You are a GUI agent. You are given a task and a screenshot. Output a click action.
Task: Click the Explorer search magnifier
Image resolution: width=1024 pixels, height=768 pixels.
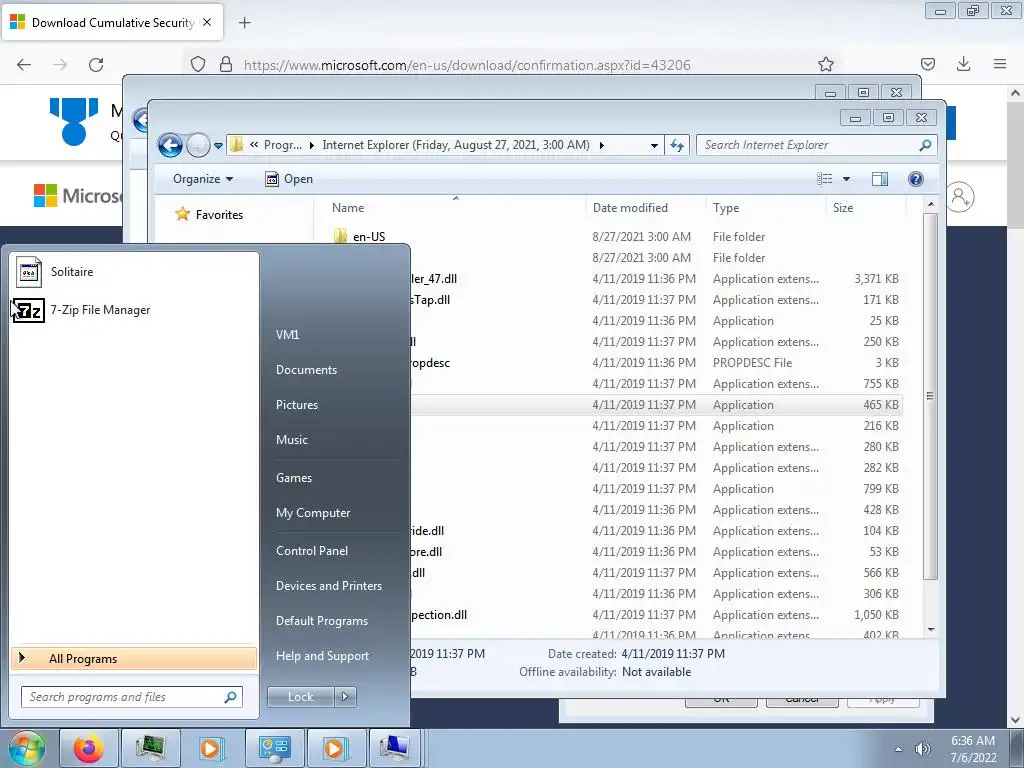[x=925, y=145]
